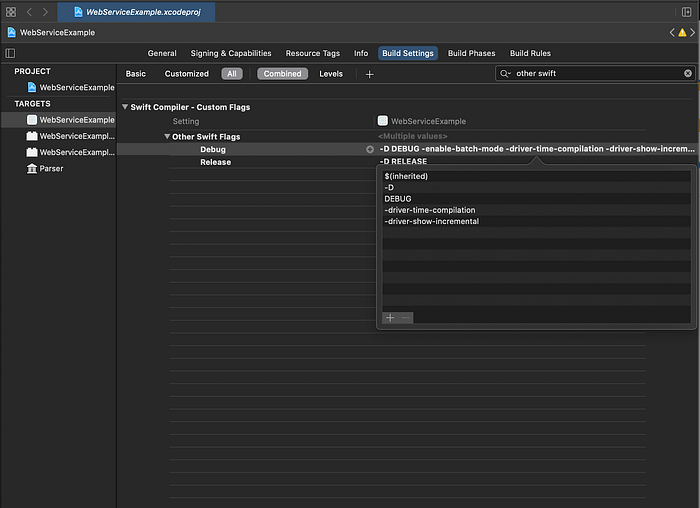This screenshot has width=700, height=508.
Task: Select the Release configuration row
Action: pos(216,162)
